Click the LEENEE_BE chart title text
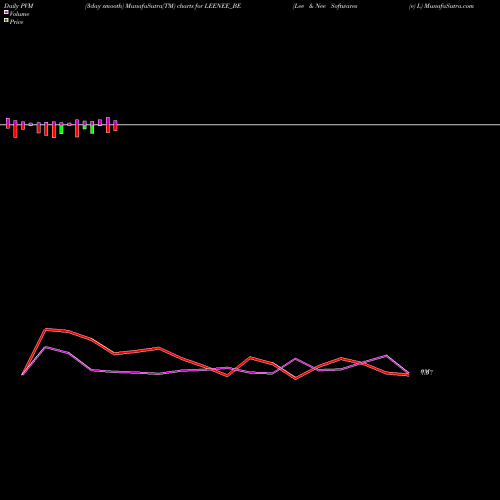 click(x=163, y=6)
